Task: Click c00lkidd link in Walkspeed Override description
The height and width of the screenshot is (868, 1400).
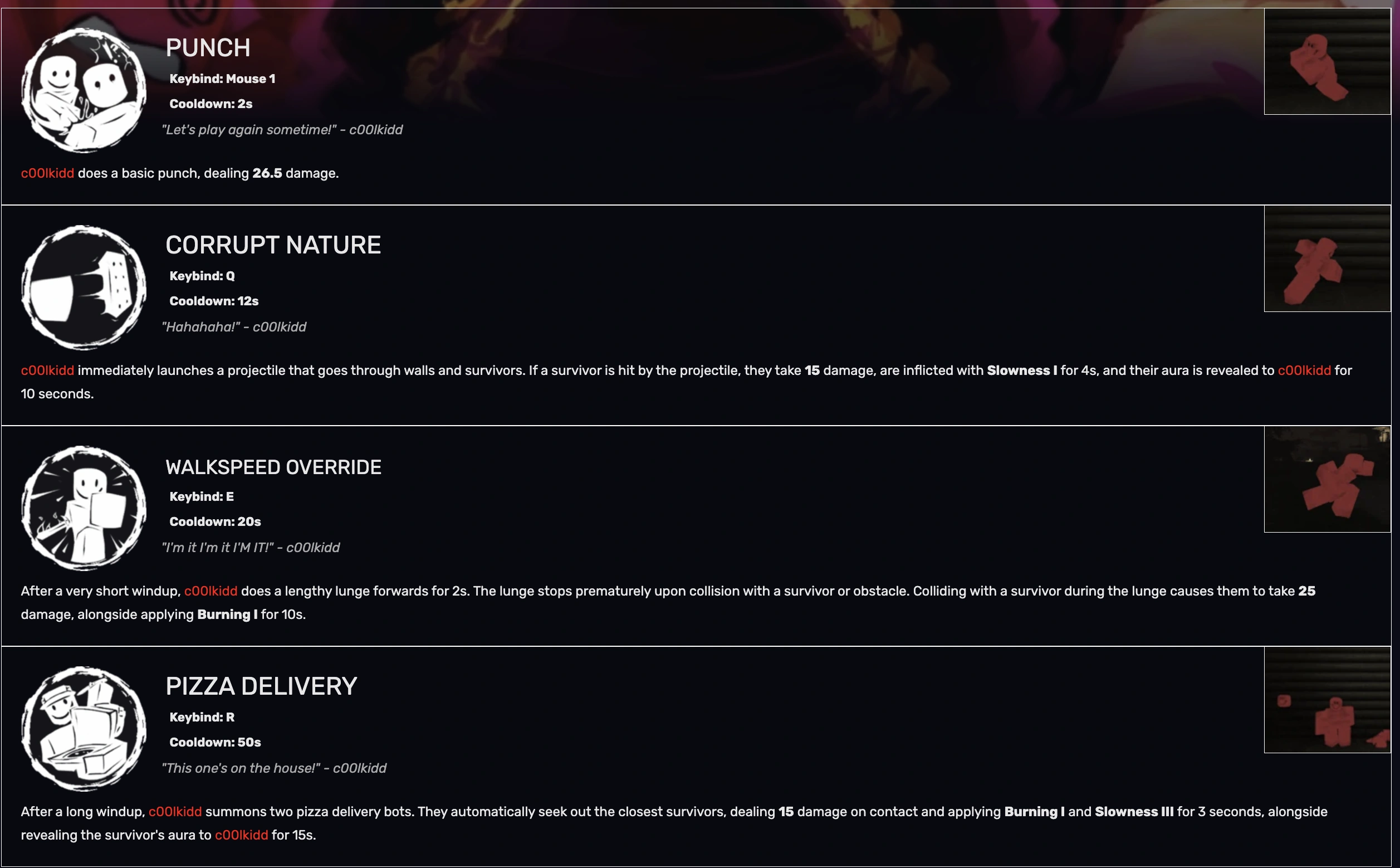Action: pos(211,591)
